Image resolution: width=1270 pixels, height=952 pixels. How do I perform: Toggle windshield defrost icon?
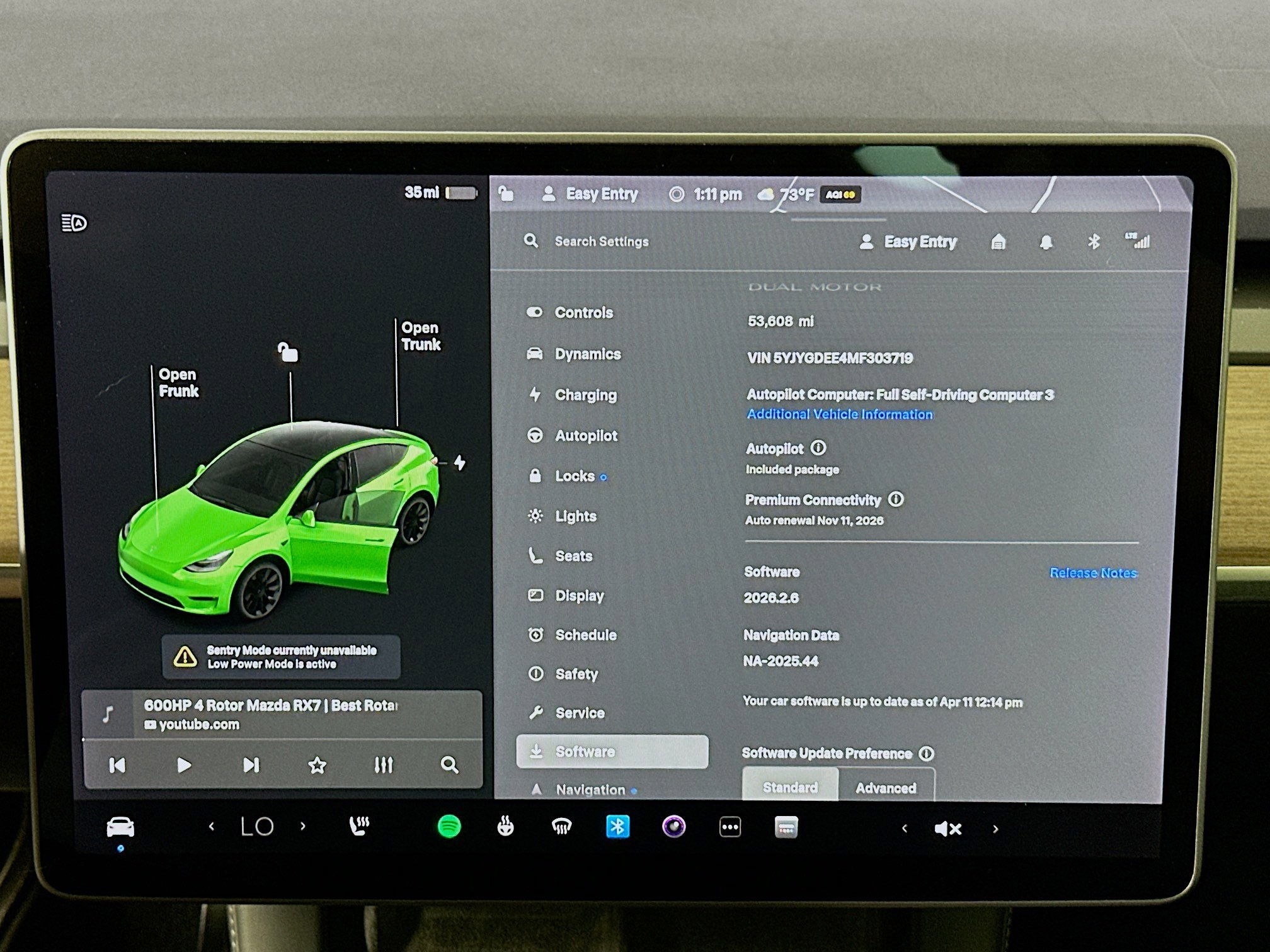[561, 827]
